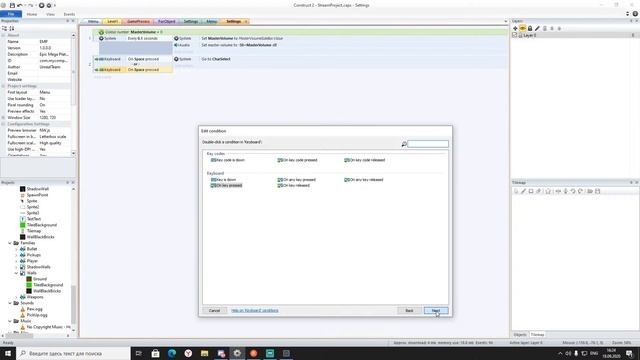Click Tilemap flip vertical icon
The height and width of the screenshot is (360, 640).
[x=565, y=191]
